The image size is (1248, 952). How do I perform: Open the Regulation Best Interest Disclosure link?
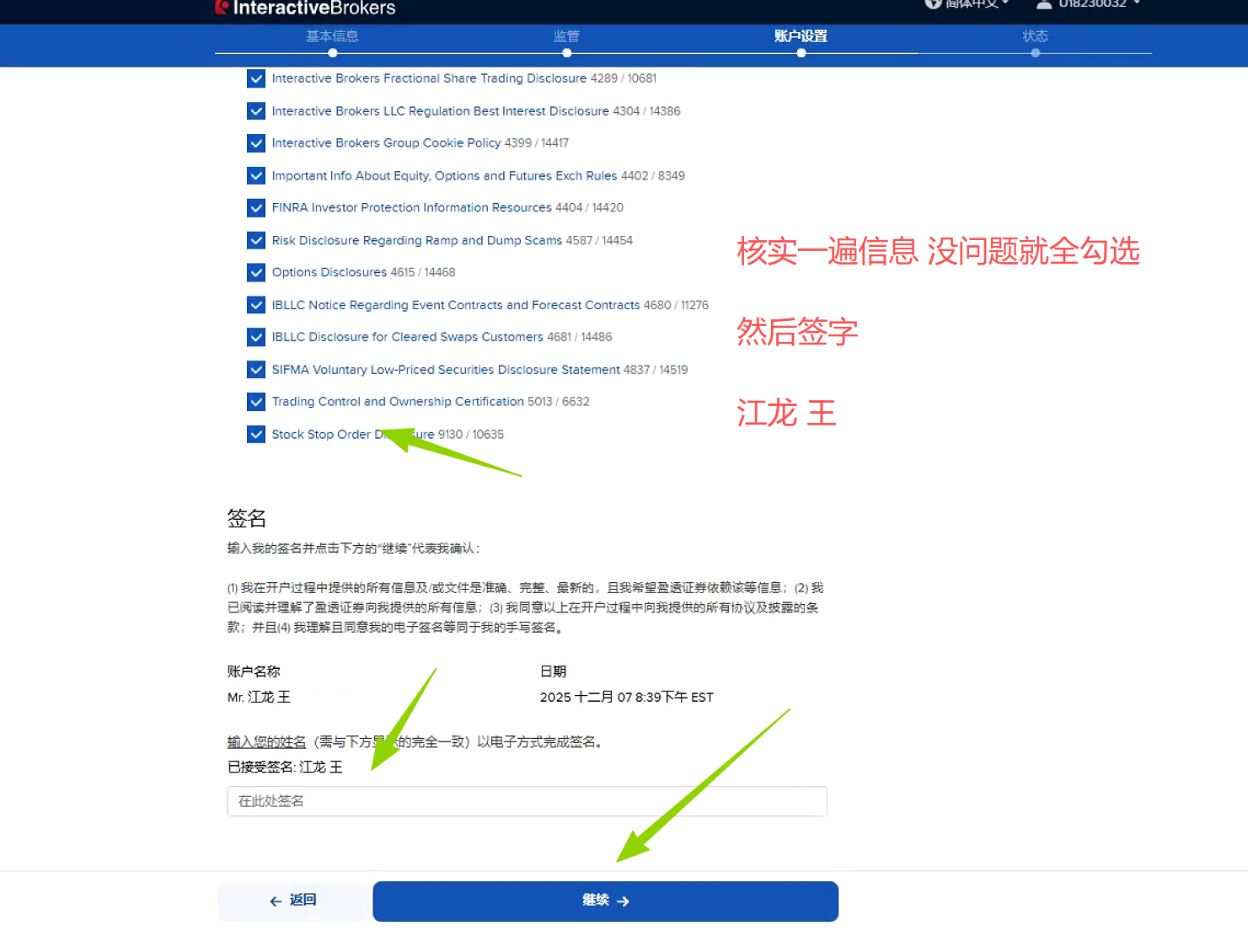click(440, 111)
